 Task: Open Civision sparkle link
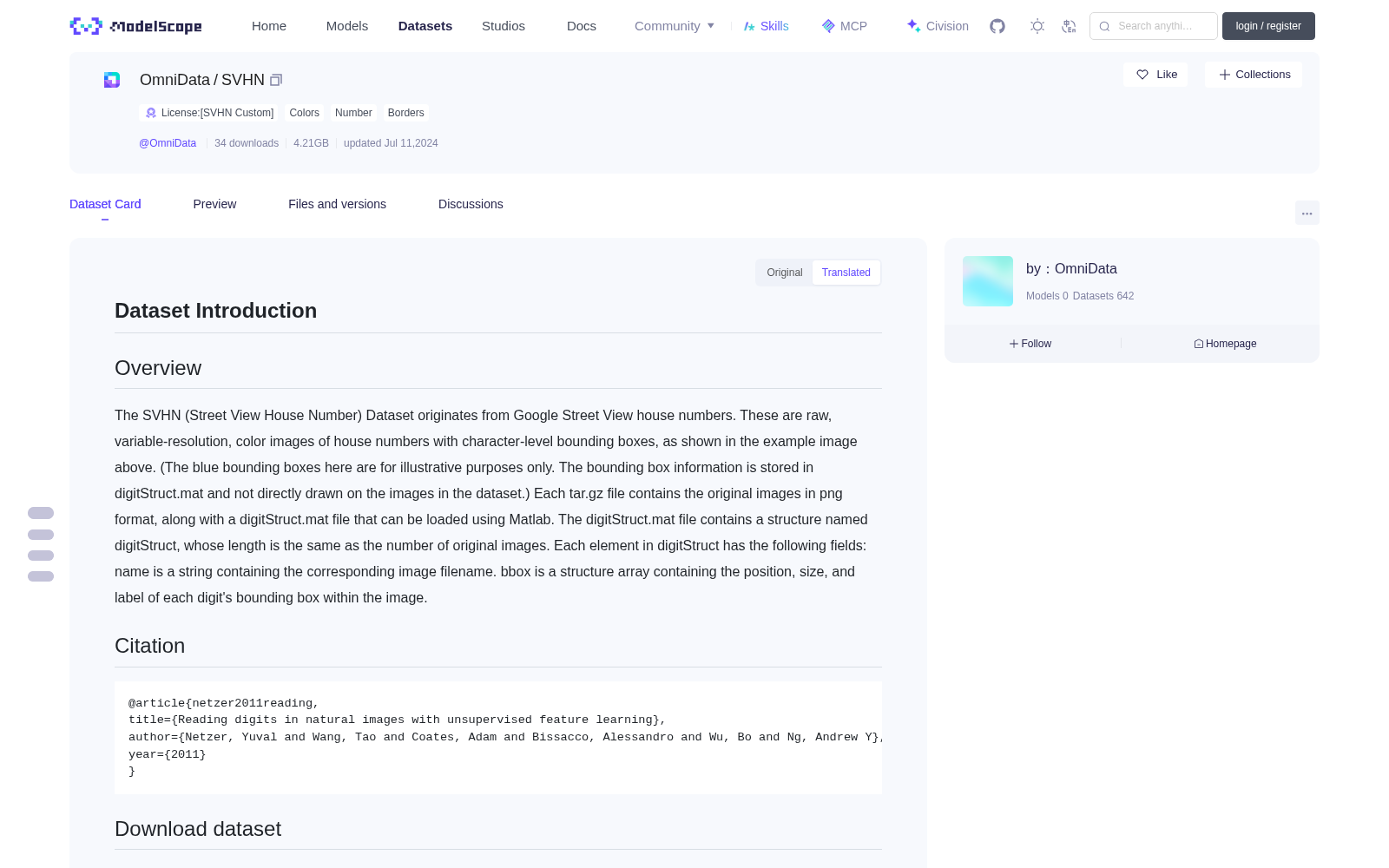[938, 26]
